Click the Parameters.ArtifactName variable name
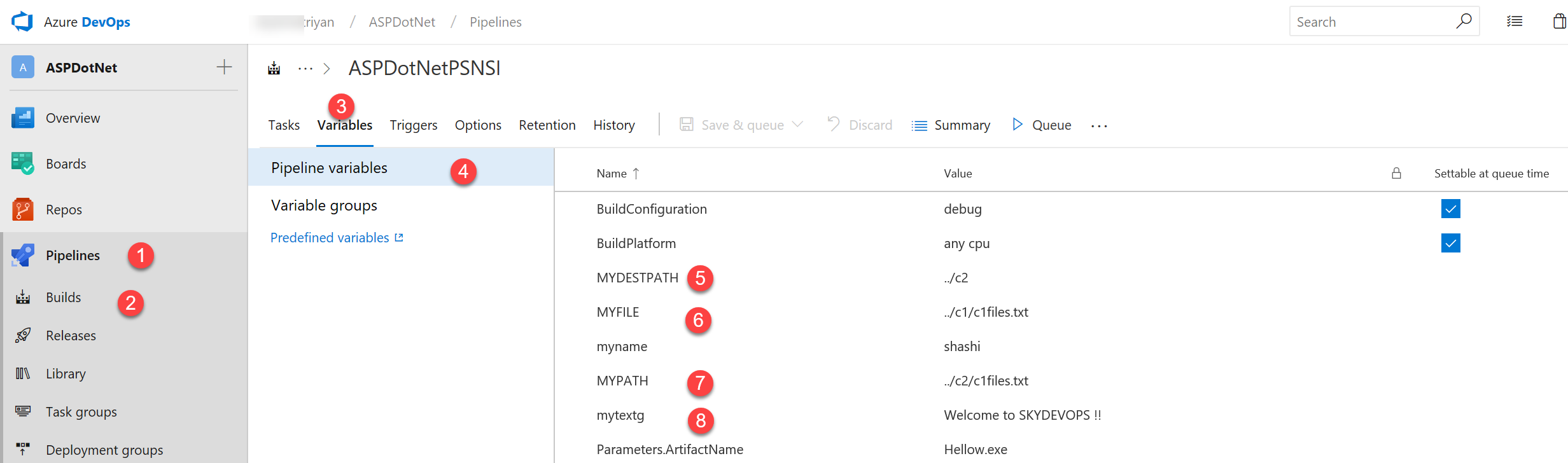This screenshot has width=1568, height=463. (670, 450)
